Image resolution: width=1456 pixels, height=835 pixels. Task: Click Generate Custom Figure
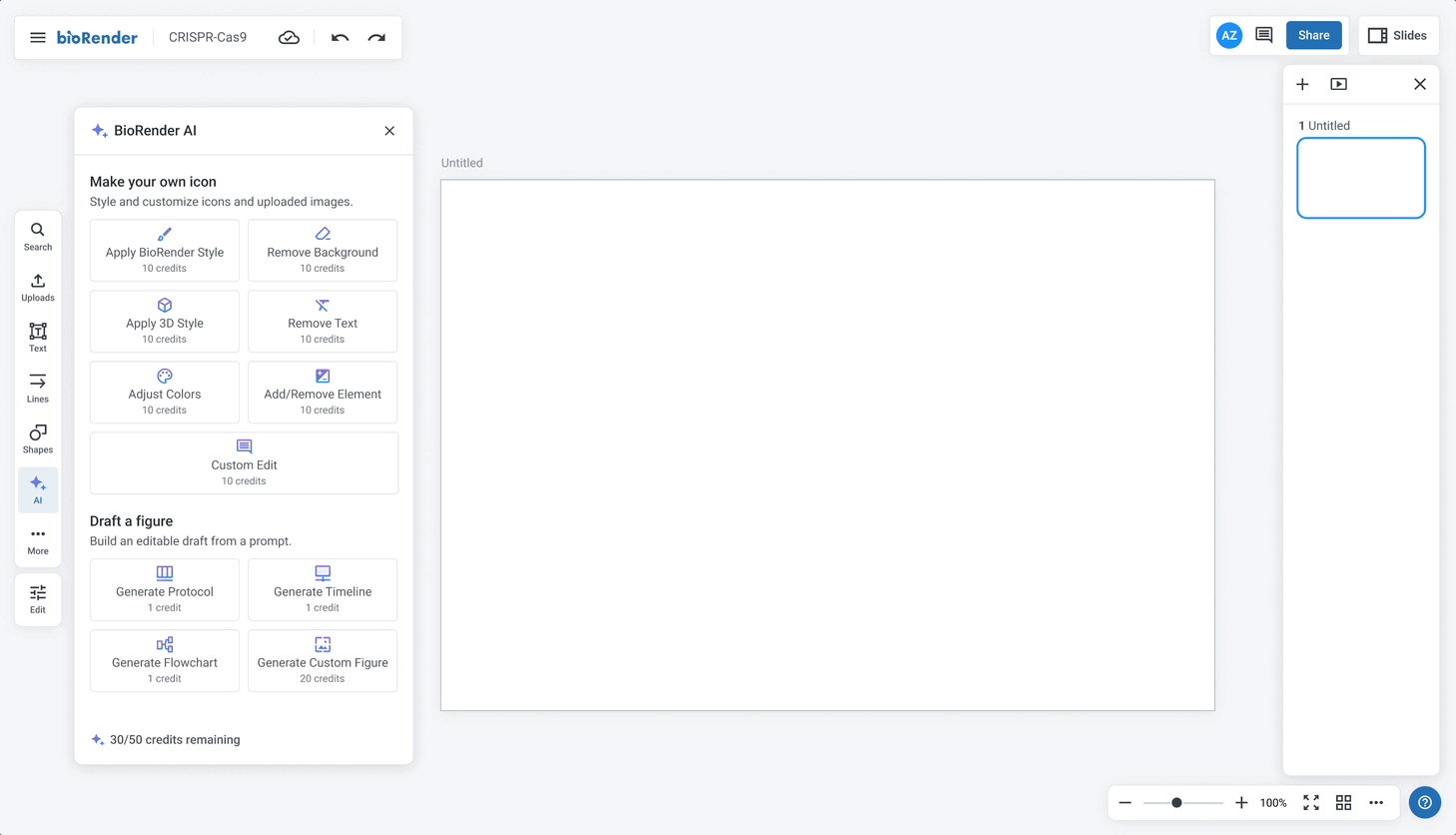pos(323,660)
